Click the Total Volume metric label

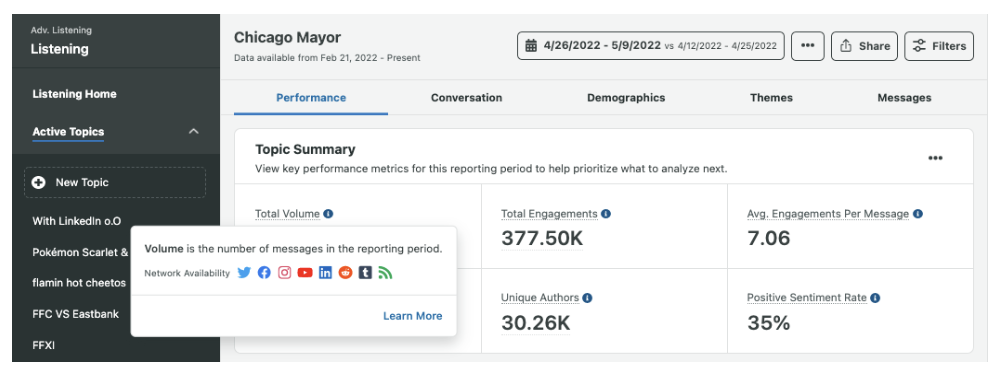click(287, 214)
